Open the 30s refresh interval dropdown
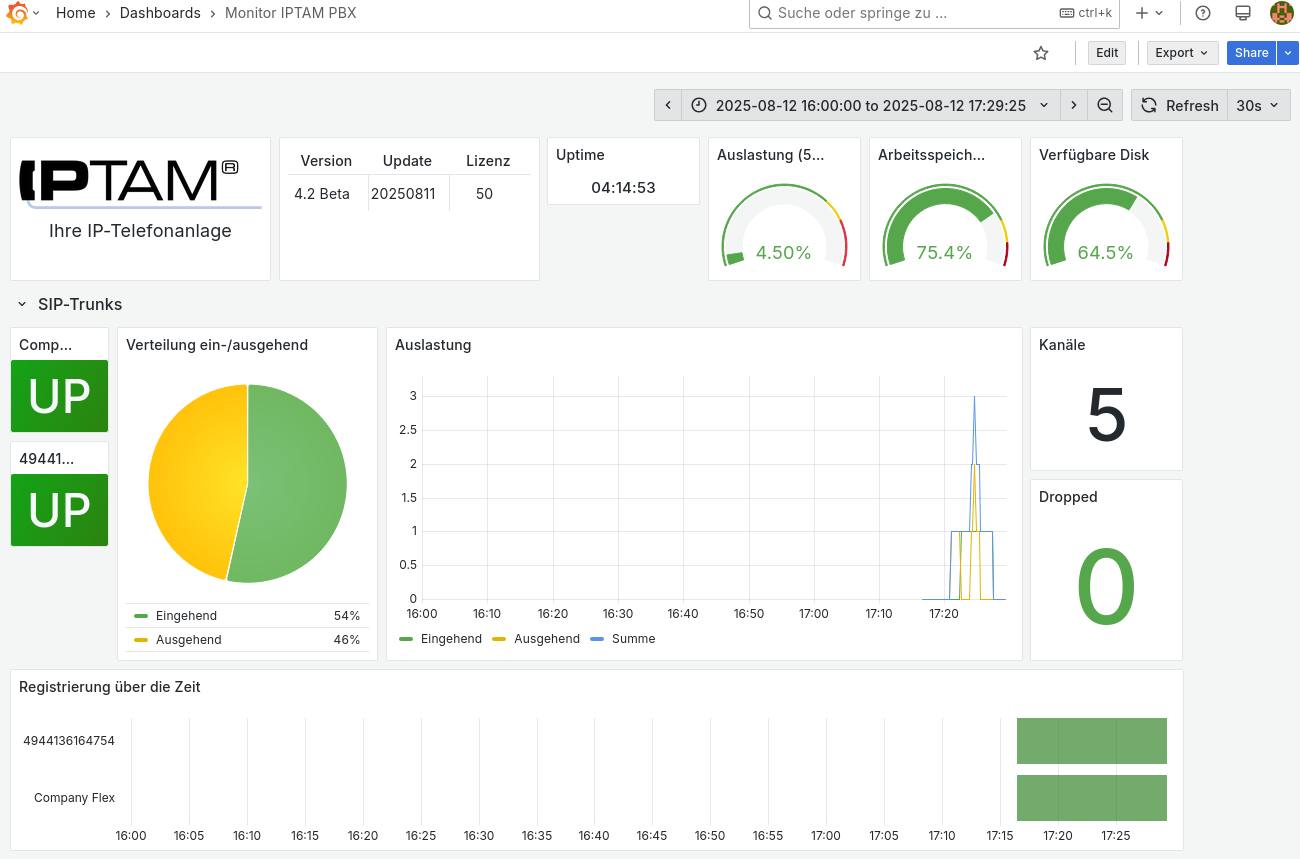 [1258, 105]
